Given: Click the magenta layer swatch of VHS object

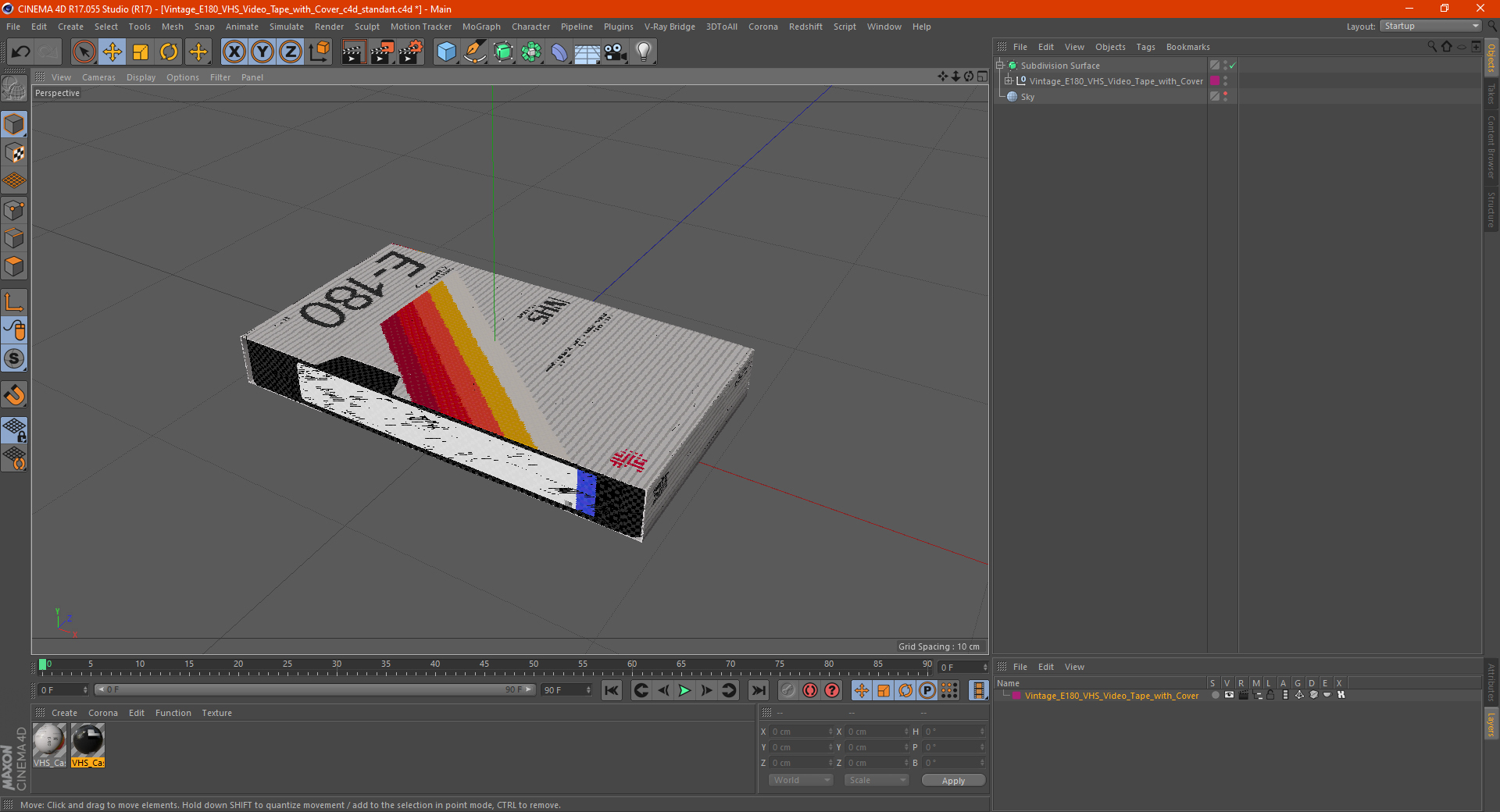Looking at the screenshot, I should [1215, 80].
